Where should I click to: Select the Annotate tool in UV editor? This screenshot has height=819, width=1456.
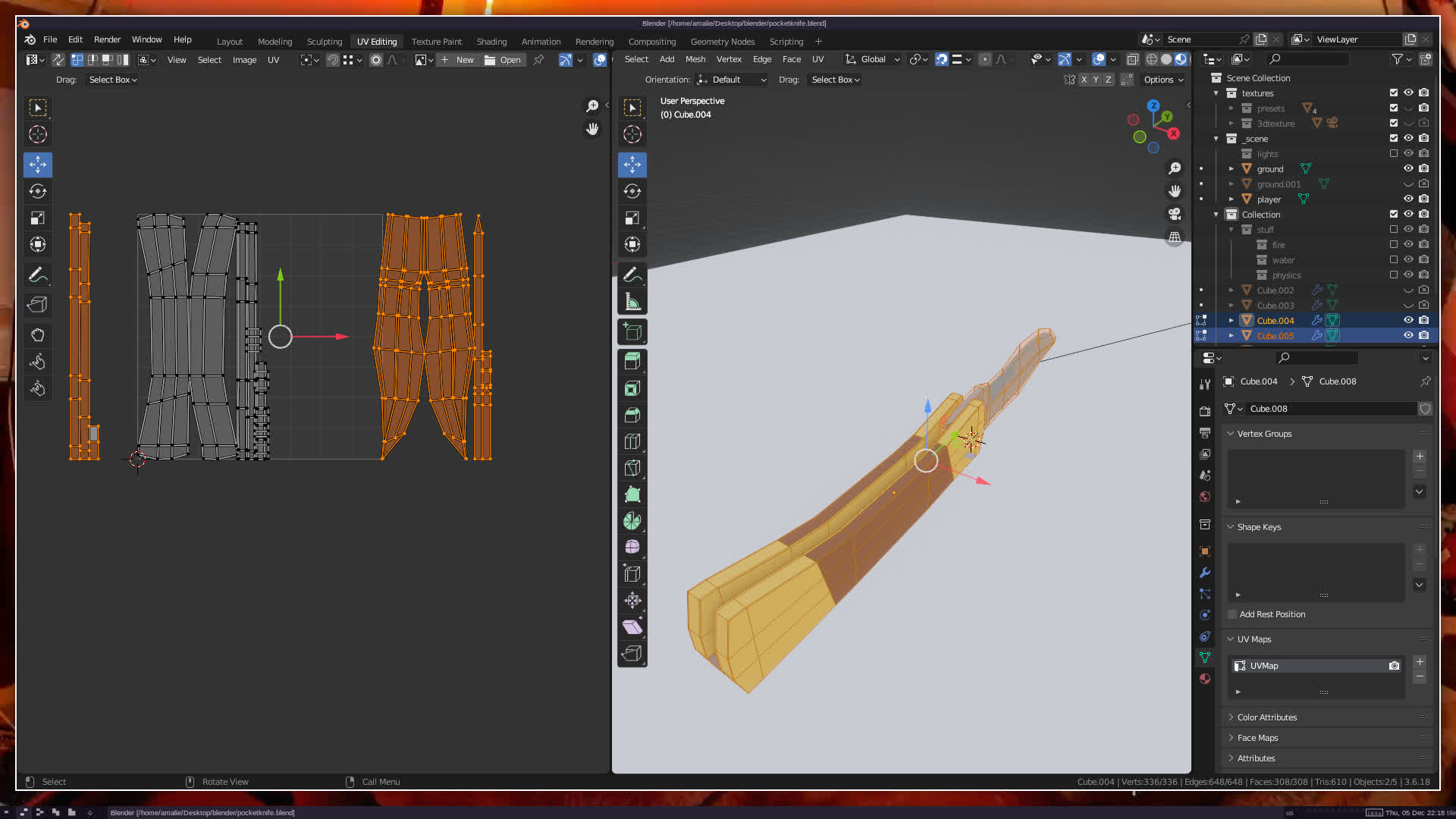coord(37,275)
